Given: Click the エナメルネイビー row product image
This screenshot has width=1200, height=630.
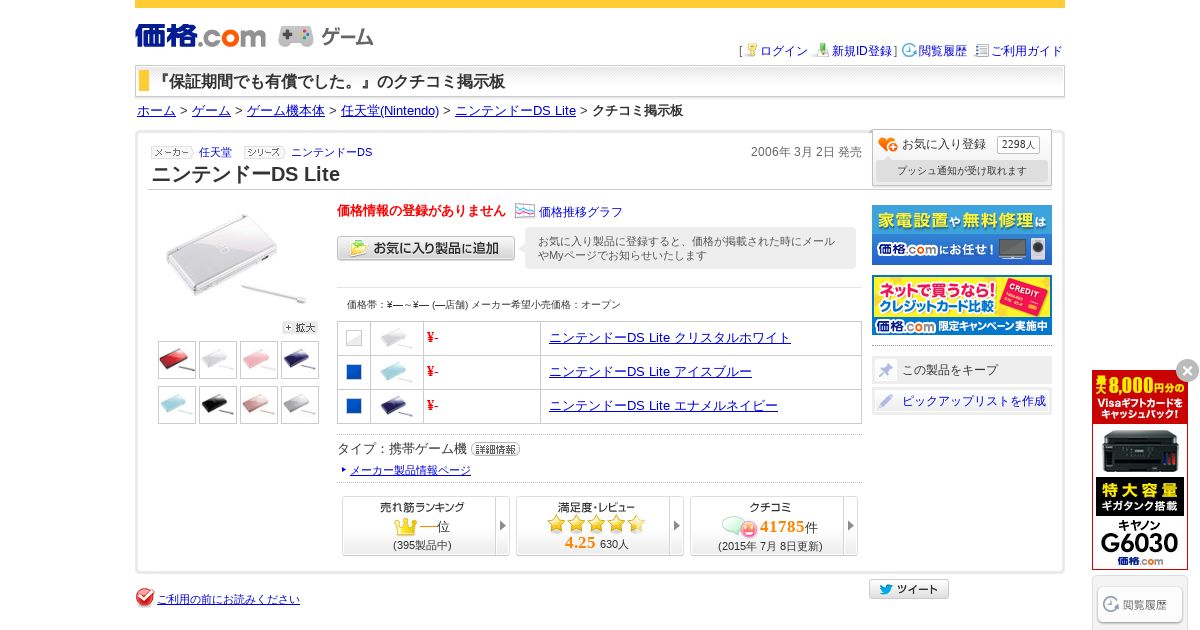Looking at the screenshot, I should tap(397, 406).
